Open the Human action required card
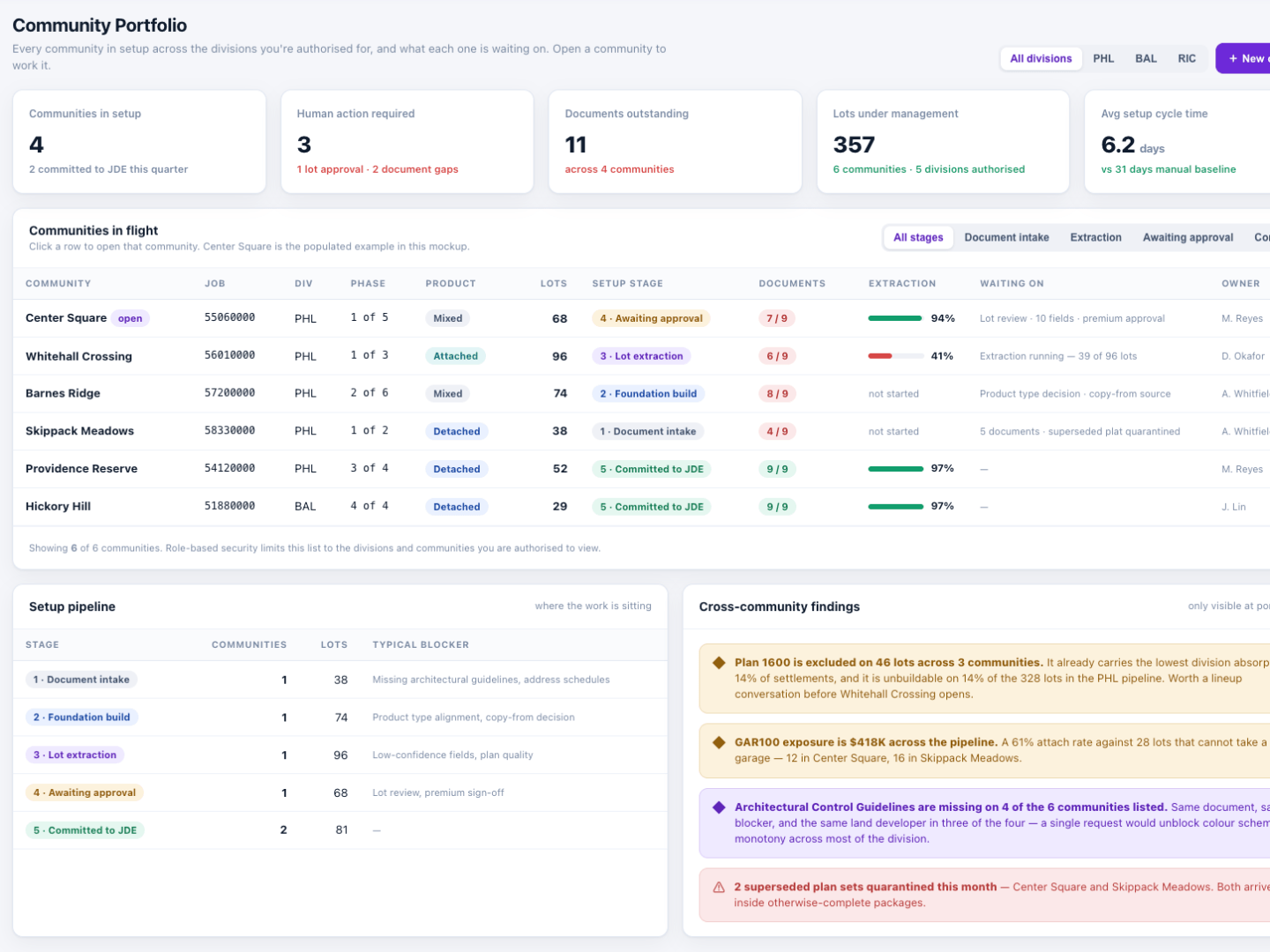The image size is (1270, 952). (x=407, y=142)
